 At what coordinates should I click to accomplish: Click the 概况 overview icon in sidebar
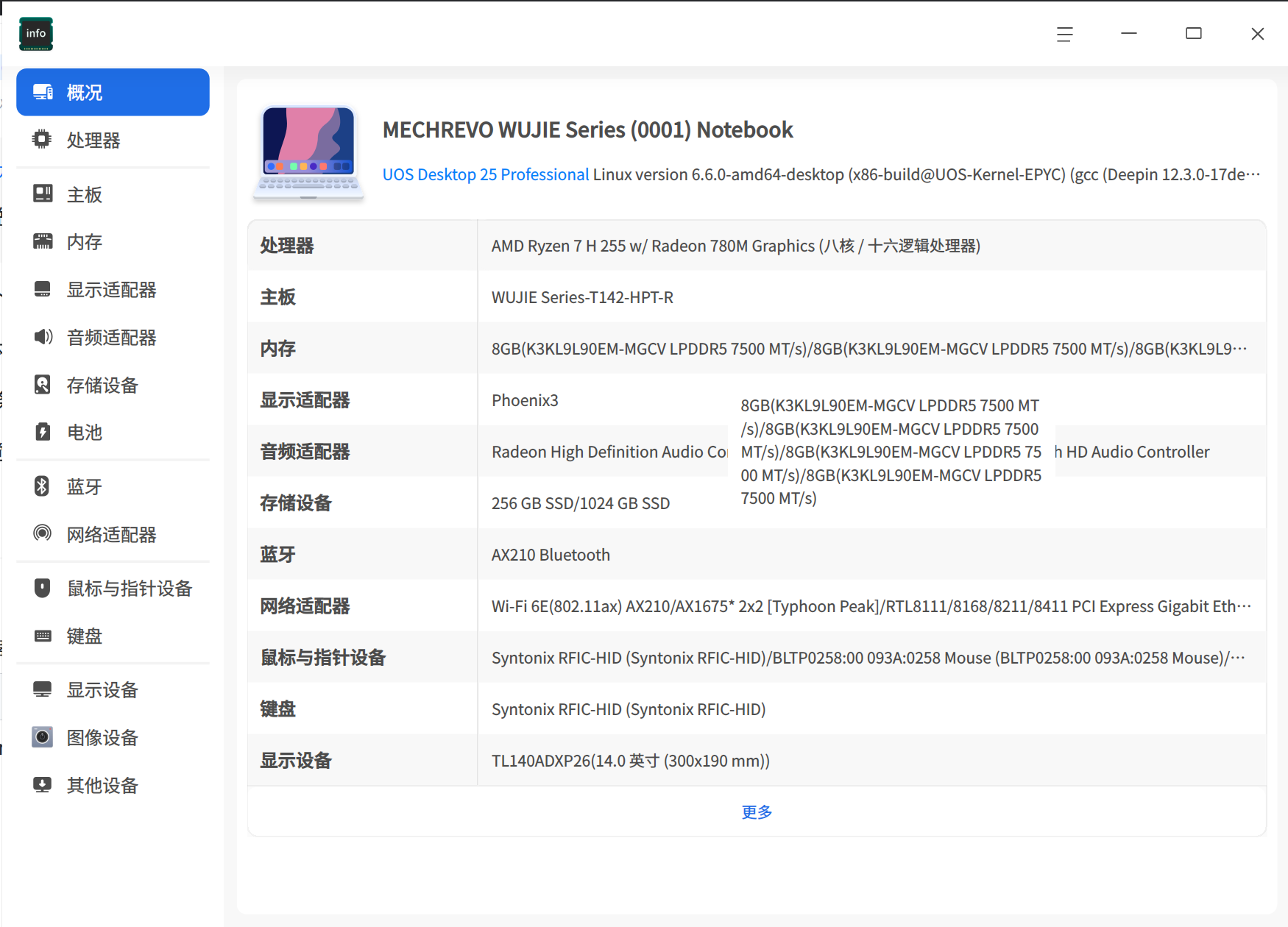pos(43,92)
